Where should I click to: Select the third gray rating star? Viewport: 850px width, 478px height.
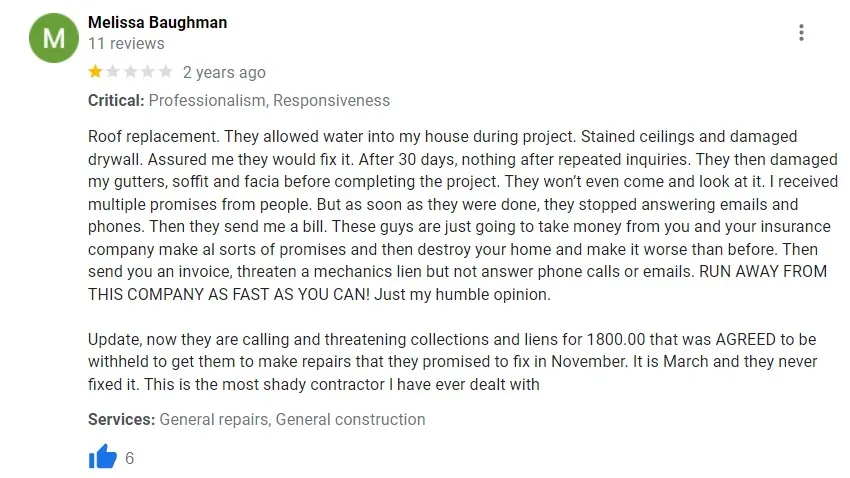(x=131, y=72)
